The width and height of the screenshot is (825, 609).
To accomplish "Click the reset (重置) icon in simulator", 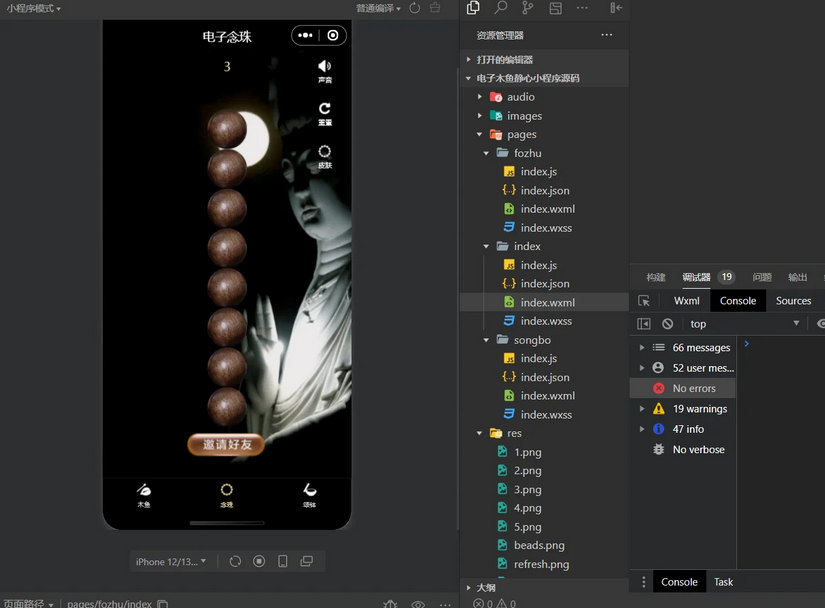I will (324, 109).
